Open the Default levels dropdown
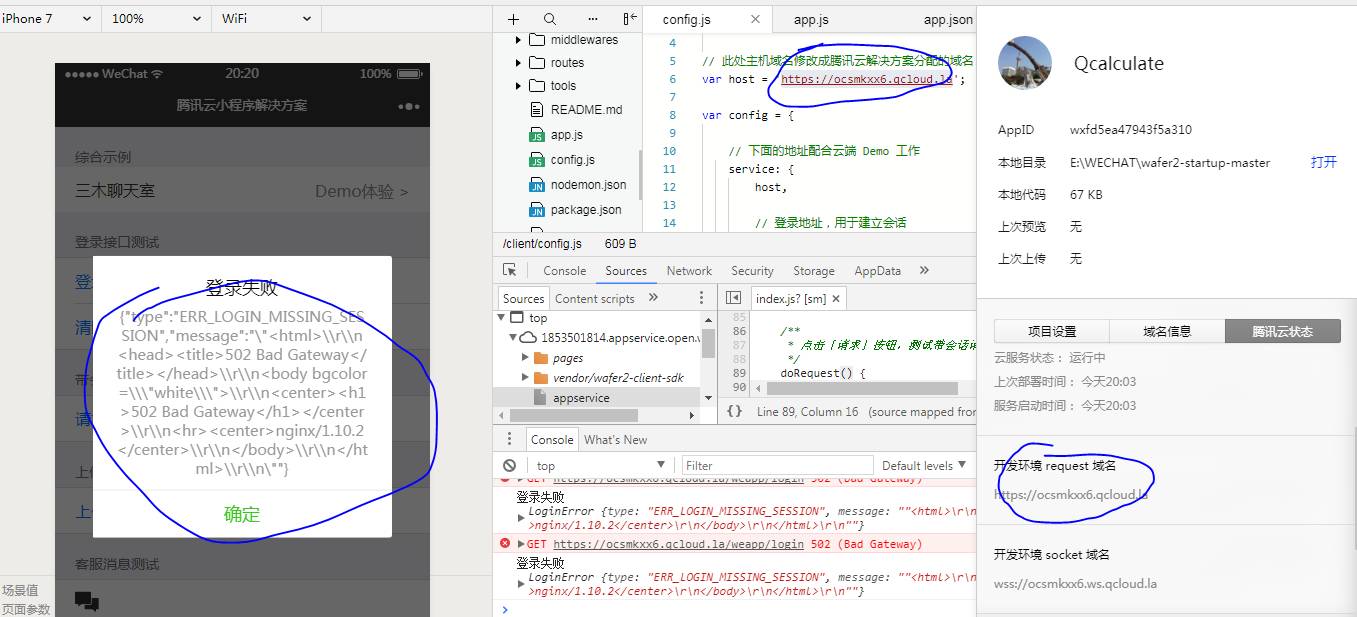The image size is (1357, 617). 924,466
